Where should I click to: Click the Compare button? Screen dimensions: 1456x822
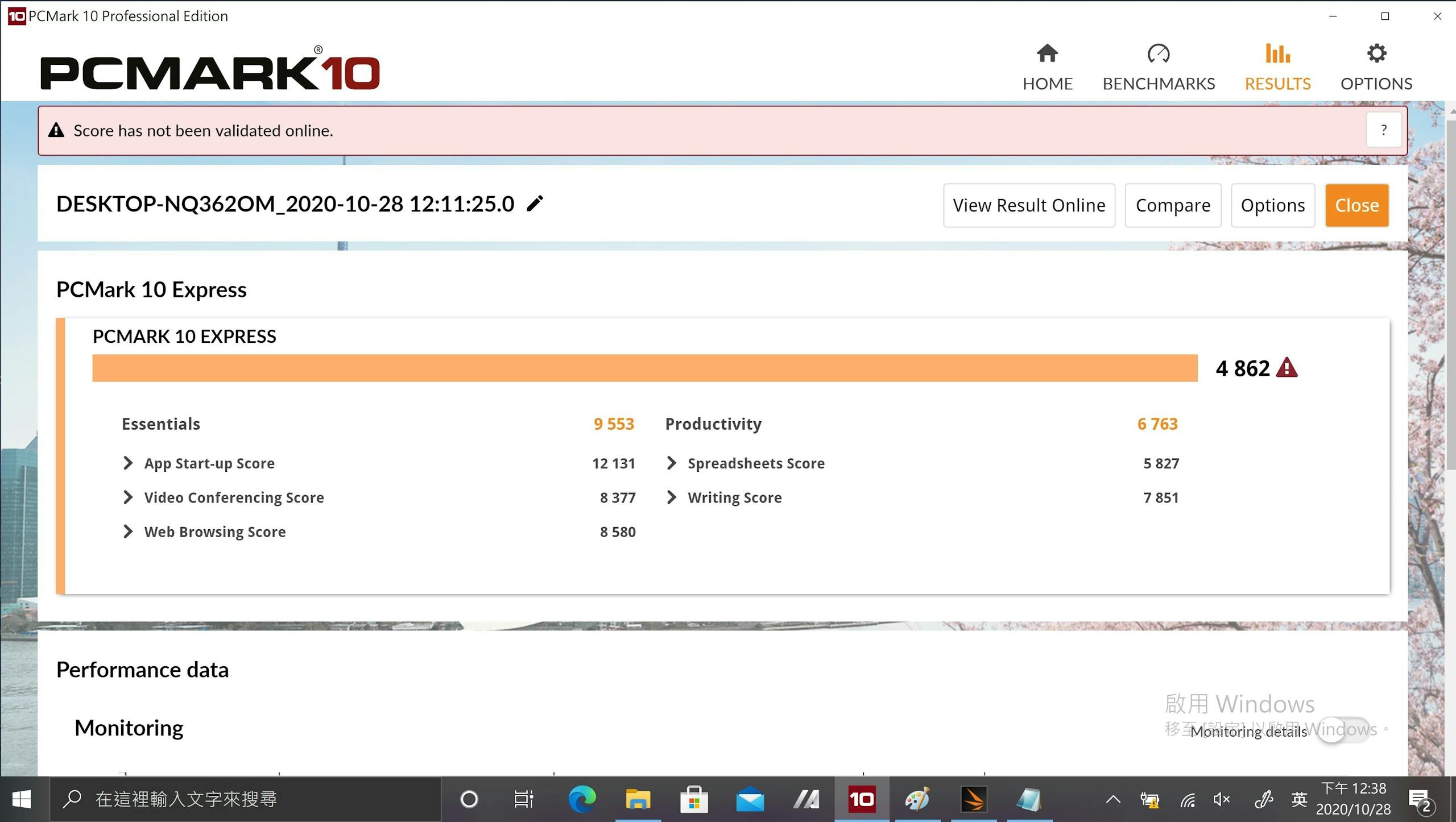[x=1173, y=205]
